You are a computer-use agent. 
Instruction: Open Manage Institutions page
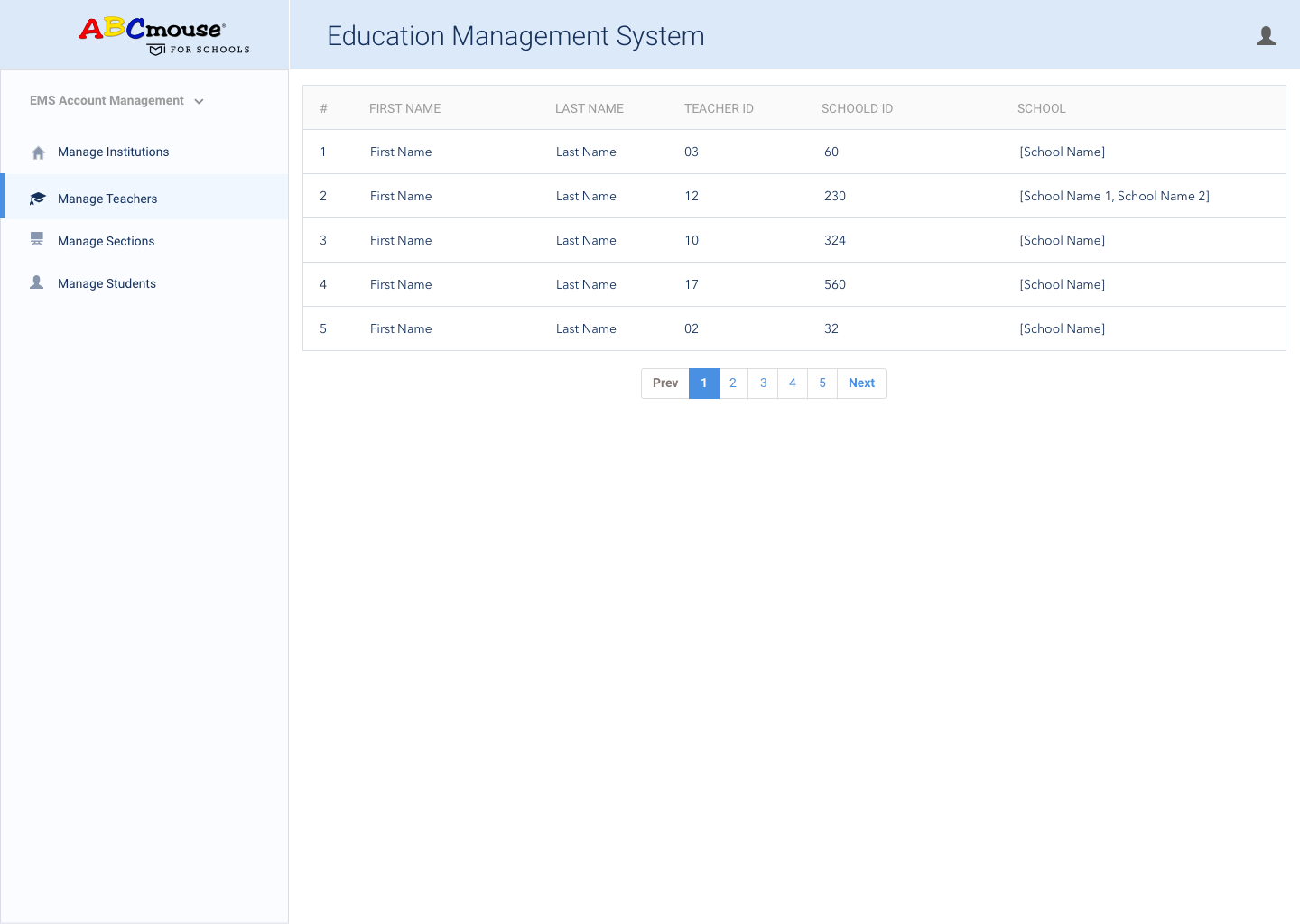point(113,152)
